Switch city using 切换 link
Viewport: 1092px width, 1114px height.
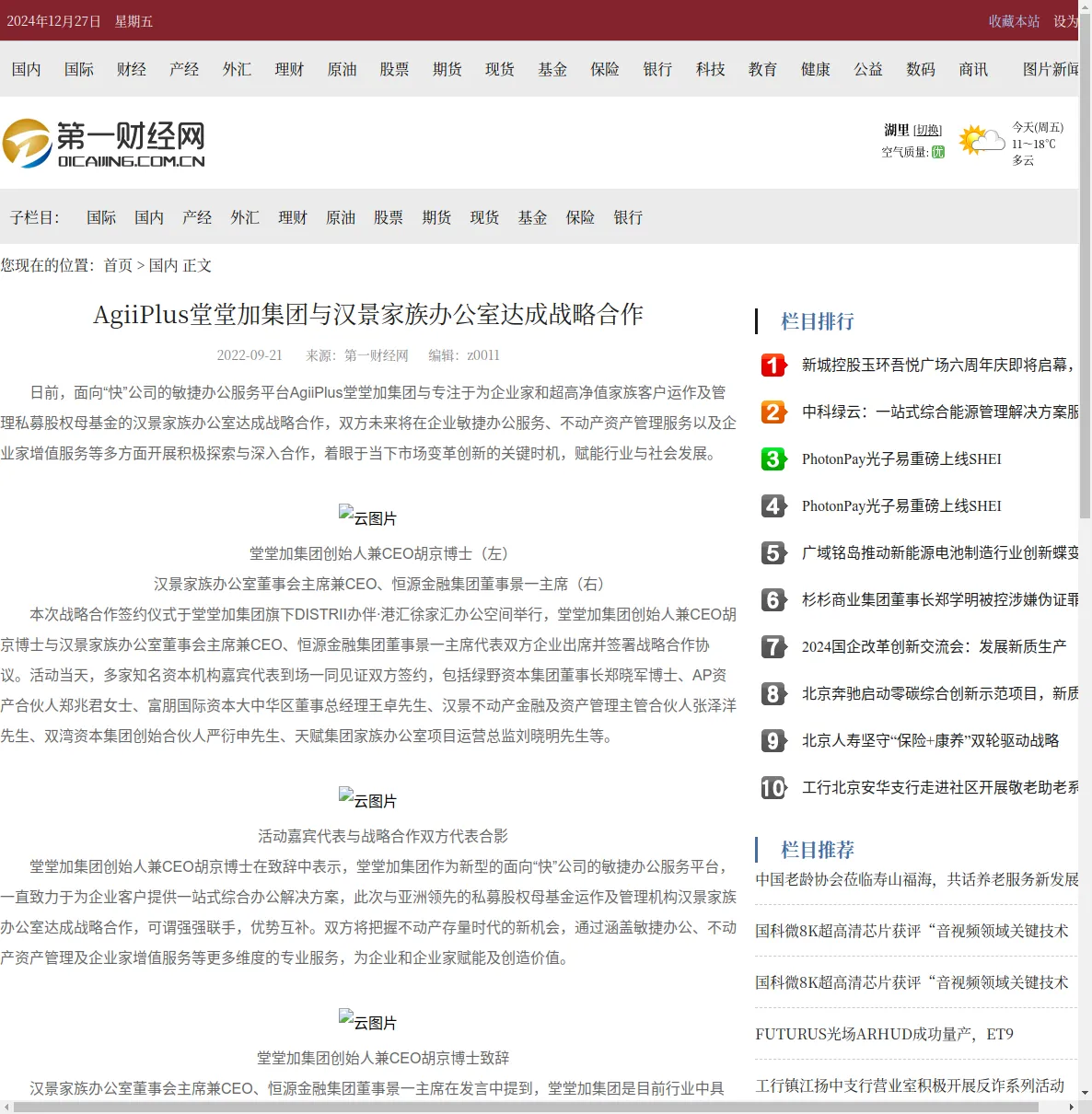[x=927, y=131]
